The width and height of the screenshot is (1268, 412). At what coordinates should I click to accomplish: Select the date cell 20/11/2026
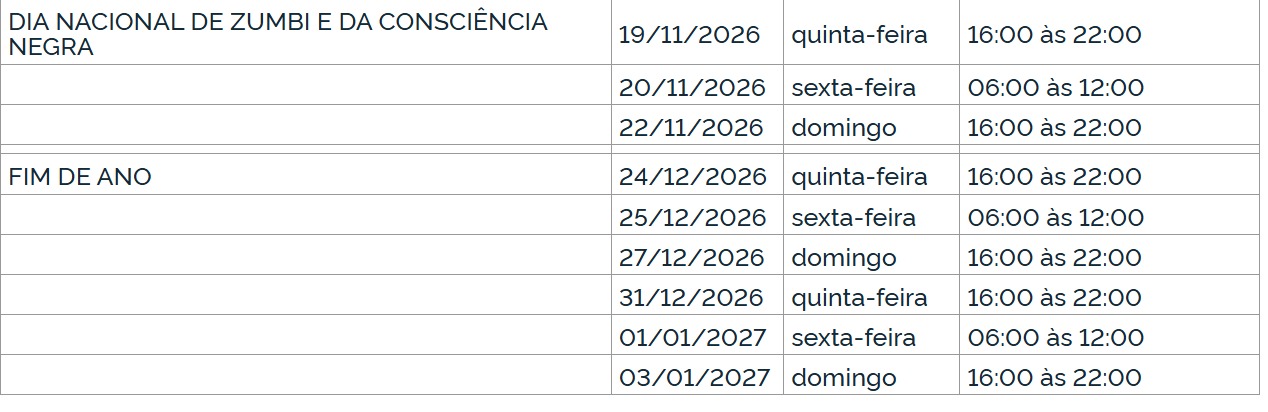click(x=692, y=88)
